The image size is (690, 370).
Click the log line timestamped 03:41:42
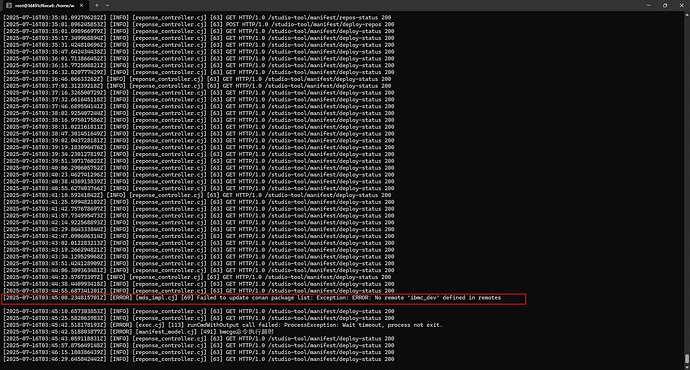tap(198, 209)
